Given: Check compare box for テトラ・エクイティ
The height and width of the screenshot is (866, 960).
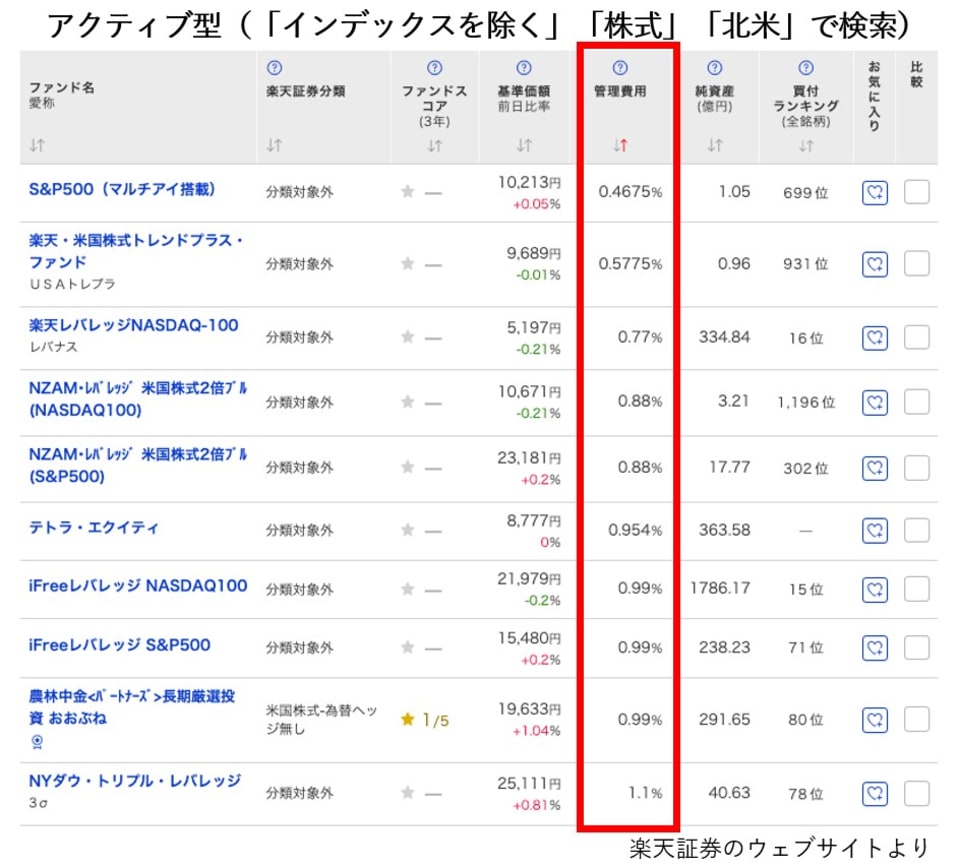Looking at the screenshot, I should pyautogui.click(x=917, y=530).
